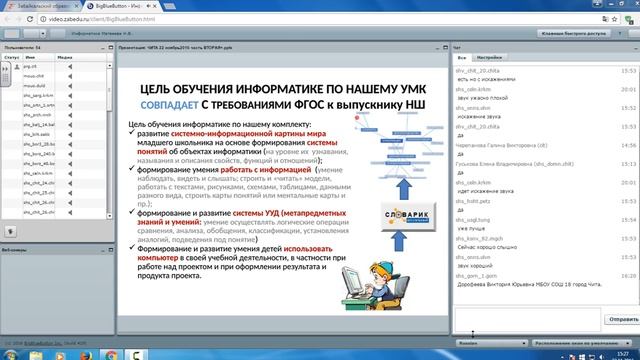Click speaker icon for shs_borz_48 user
Screen dimensions: 640x360
[x=70, y=164]
